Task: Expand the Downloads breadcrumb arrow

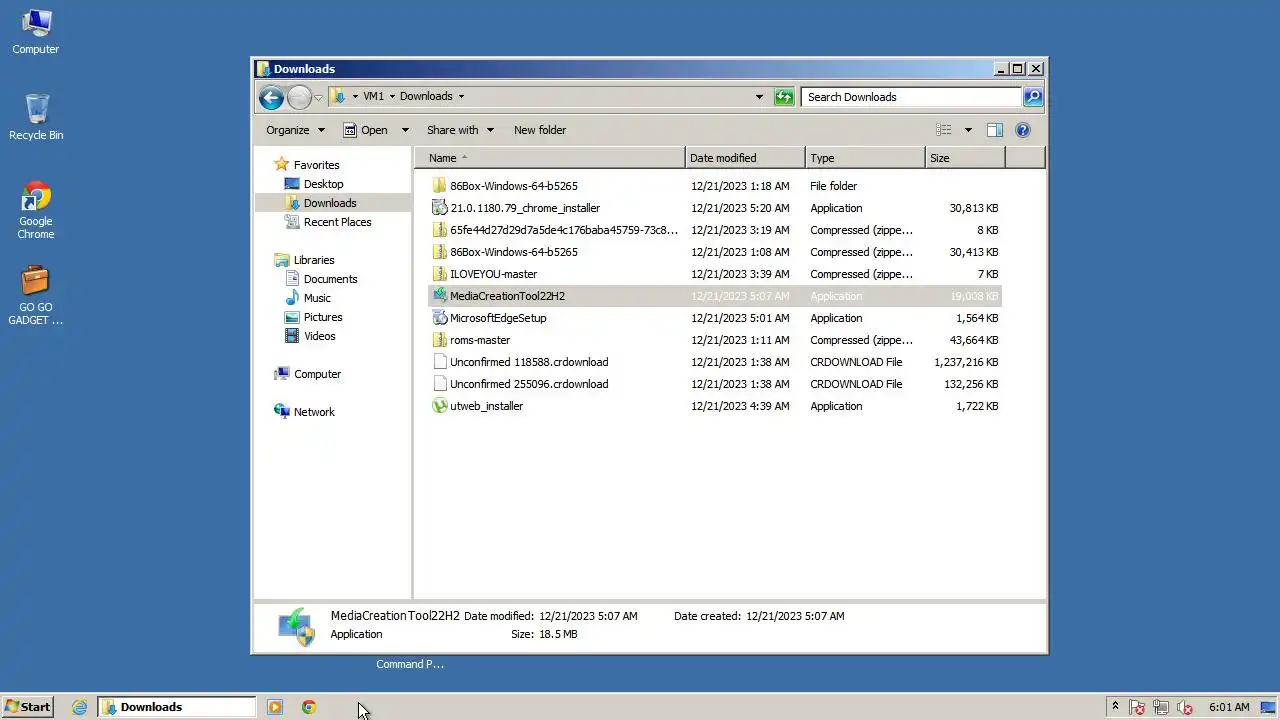Action: [461, 97]
